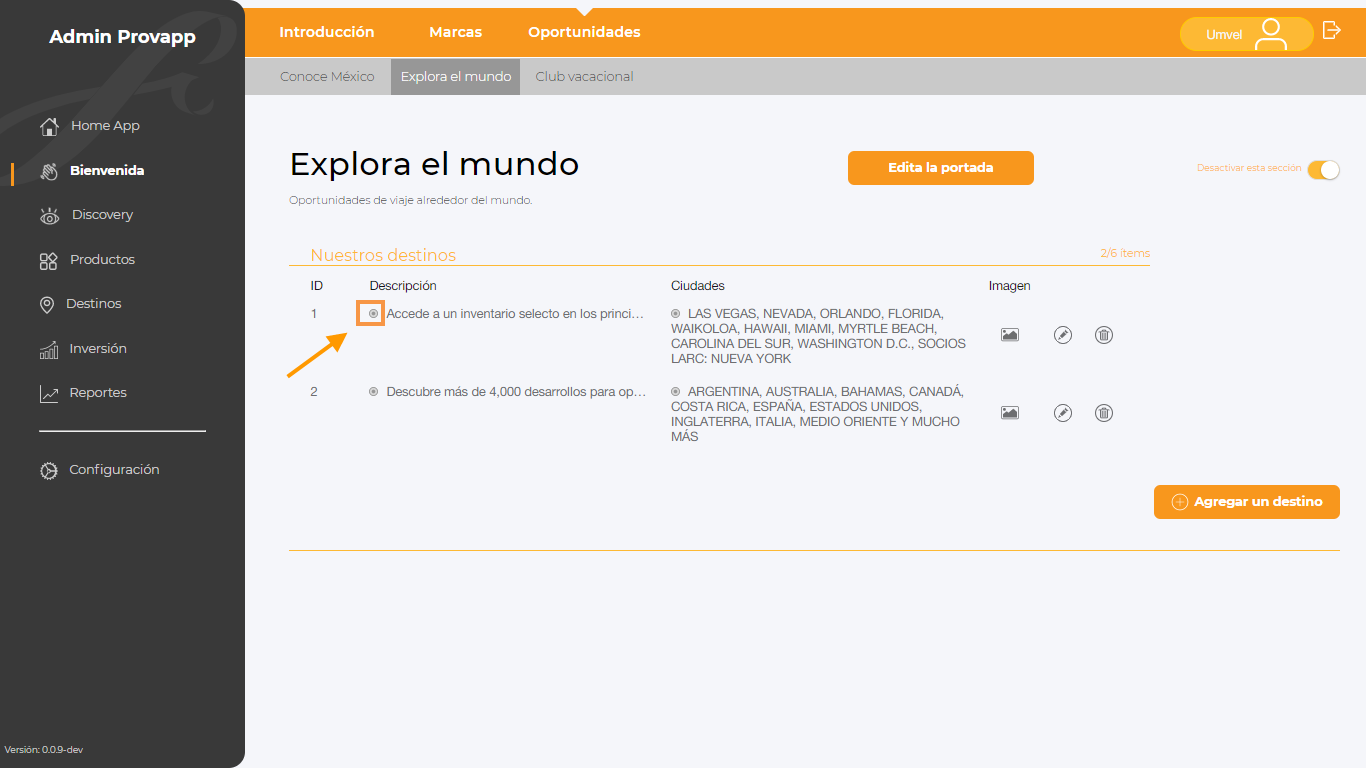Switch to the Marcas top tab
1366x768 pixels.
click(456, 32)
